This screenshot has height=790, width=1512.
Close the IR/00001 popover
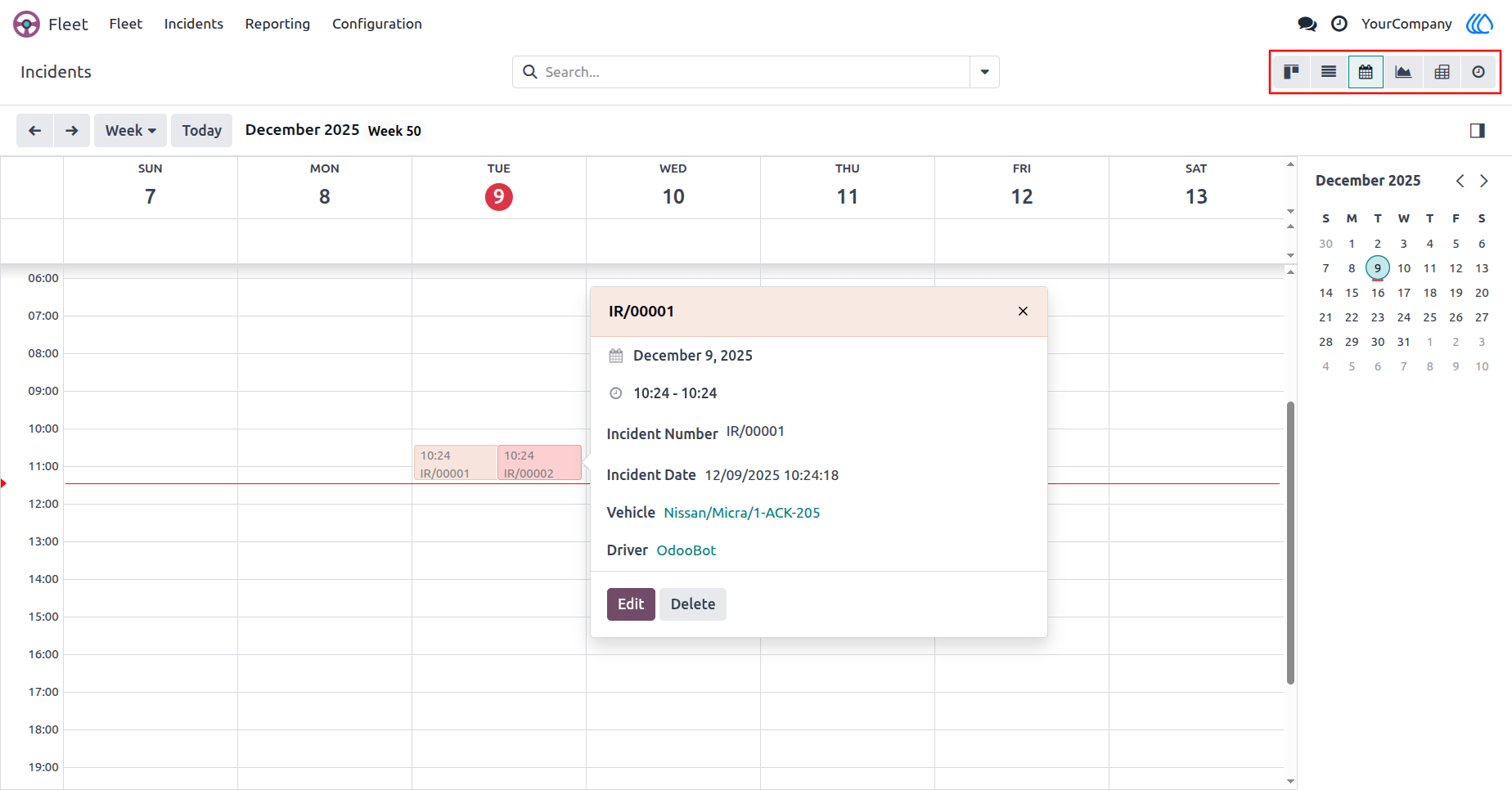1023,312
